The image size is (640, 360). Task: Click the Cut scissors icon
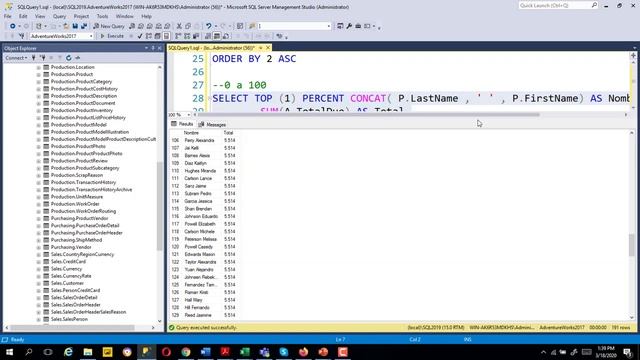179,26
